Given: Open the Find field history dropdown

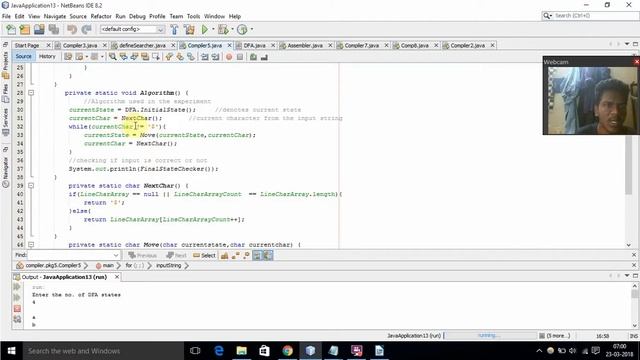Looking at the screenshot, I should pyautogui.click(x=116, y=255).
